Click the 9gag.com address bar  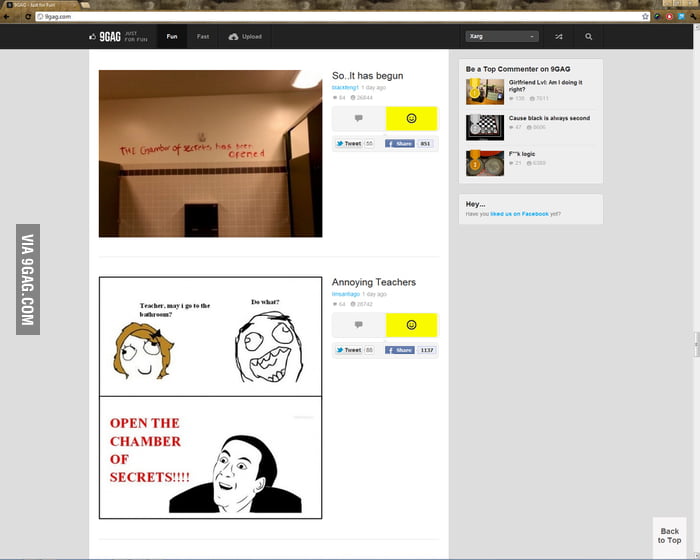pos(300,17)
